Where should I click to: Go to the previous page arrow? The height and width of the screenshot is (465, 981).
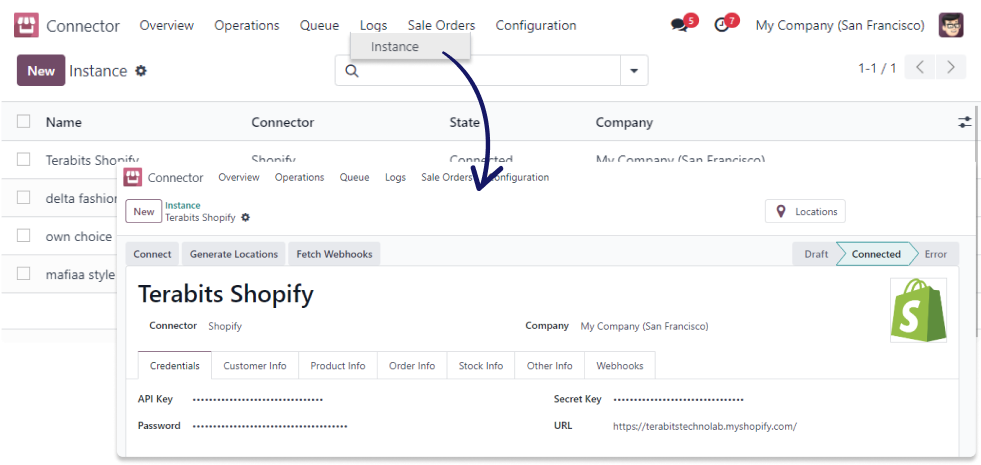coord(920,68)
